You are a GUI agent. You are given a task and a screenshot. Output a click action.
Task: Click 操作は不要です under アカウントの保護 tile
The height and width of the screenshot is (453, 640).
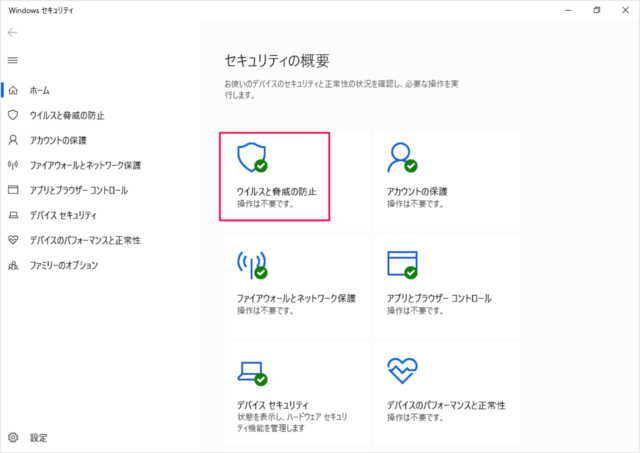415,204
